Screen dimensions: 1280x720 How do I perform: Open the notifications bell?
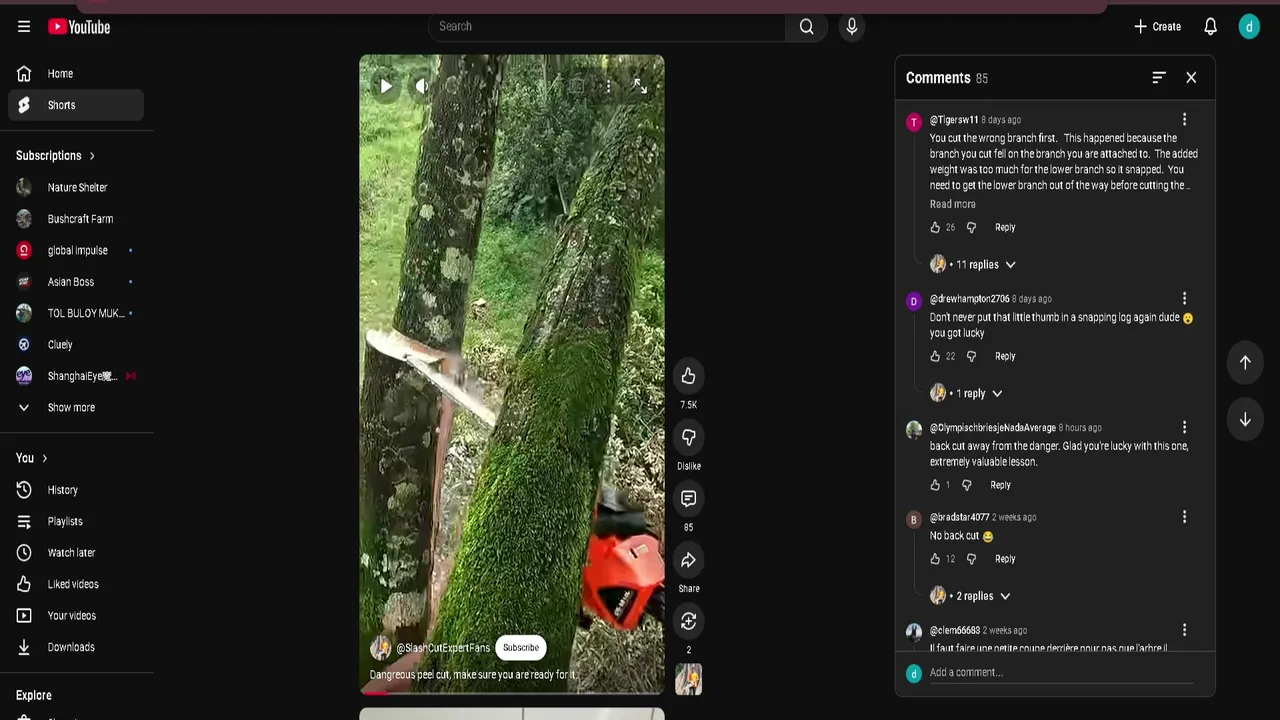pos(1210,27)
